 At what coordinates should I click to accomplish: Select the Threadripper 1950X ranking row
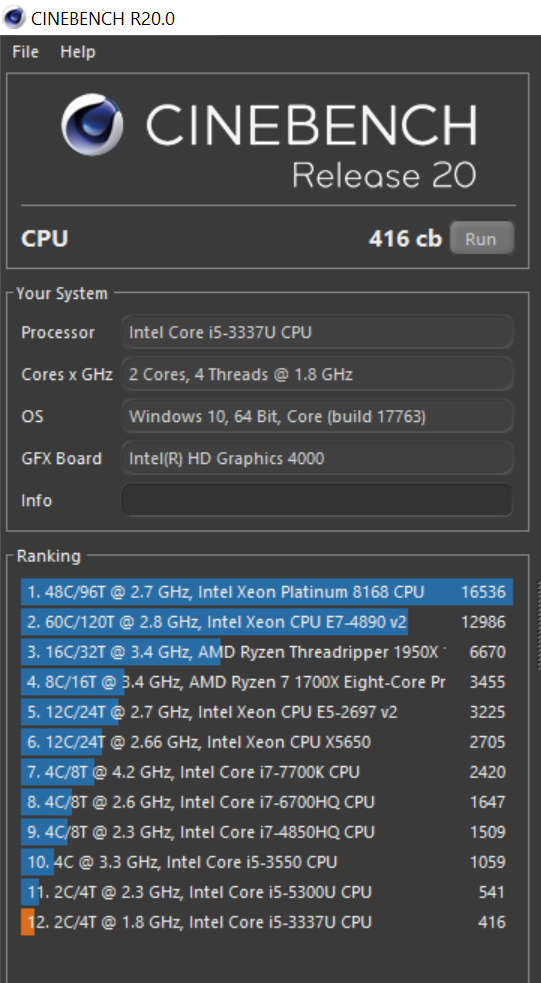267,652
